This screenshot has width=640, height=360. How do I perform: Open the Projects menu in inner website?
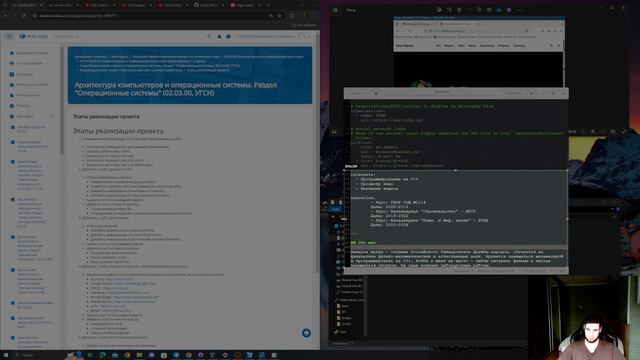503,46
